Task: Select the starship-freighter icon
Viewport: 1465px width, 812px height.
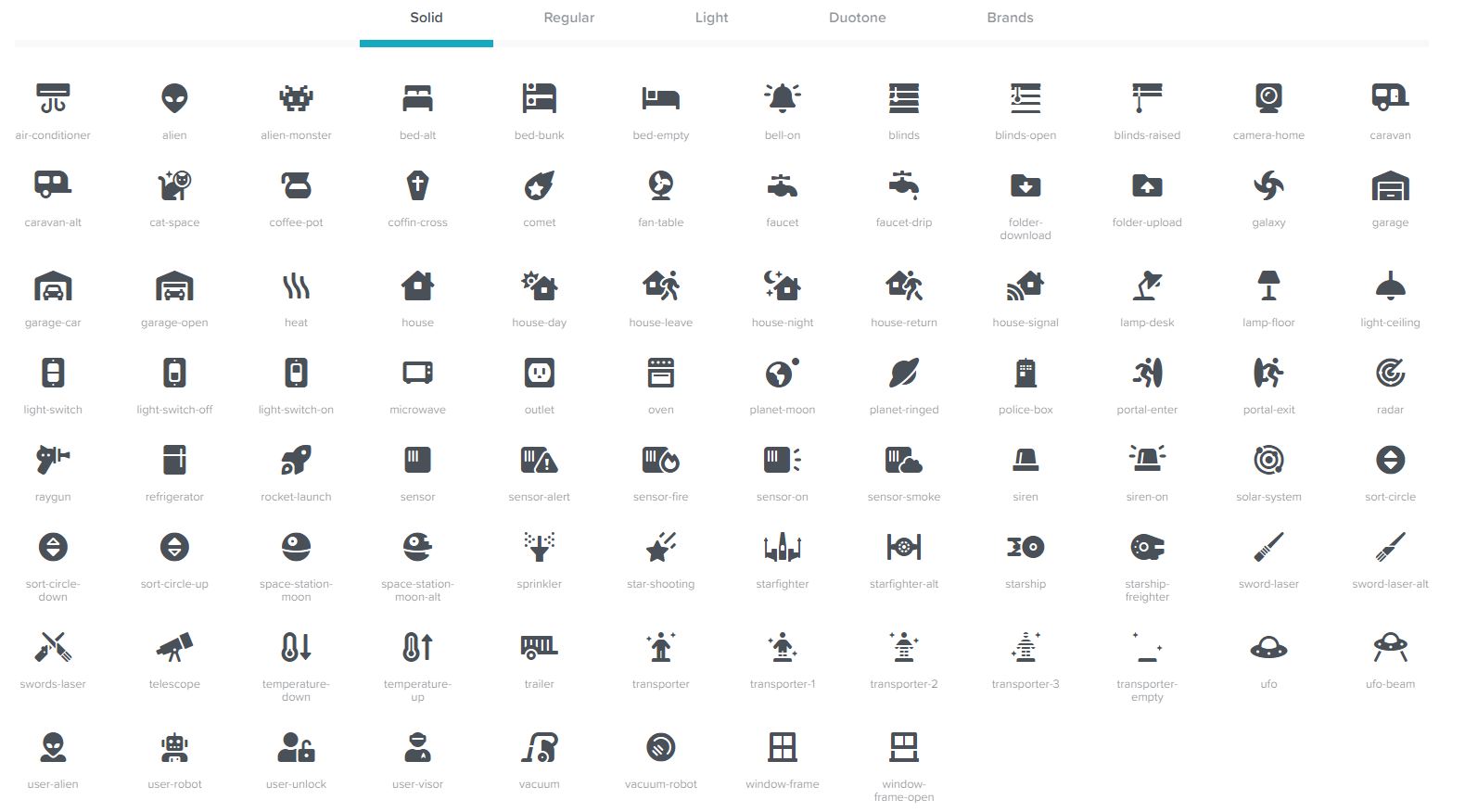Action: tap(1148, 547)
